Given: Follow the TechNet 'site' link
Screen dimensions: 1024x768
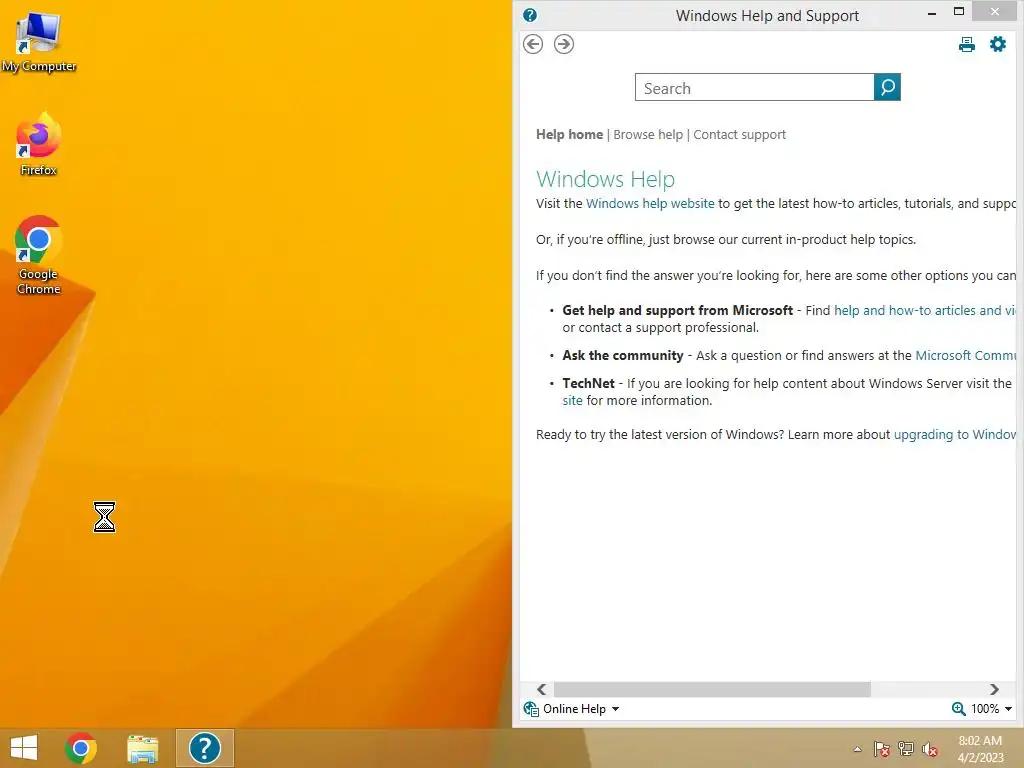Looking at the screenshot, I should click(x=572, y=401).
